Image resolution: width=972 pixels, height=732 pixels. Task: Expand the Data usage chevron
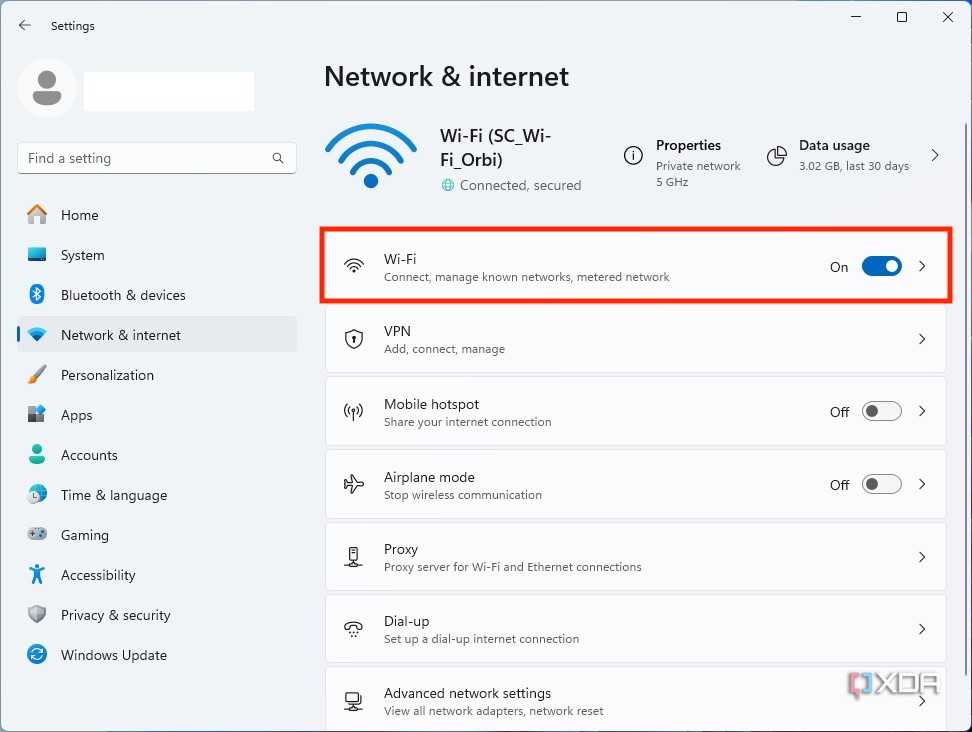(x=935, y=156)
